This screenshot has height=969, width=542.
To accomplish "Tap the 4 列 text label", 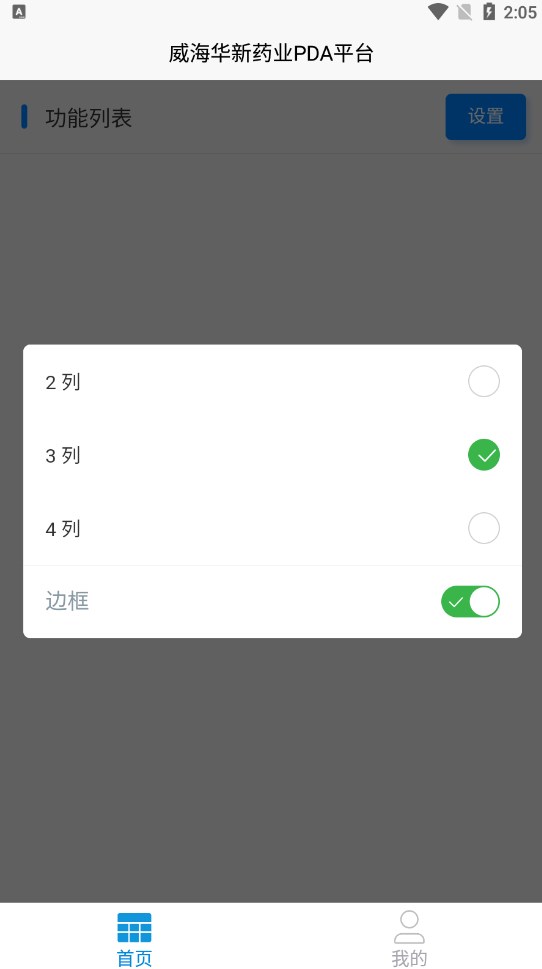I will tap(63, 529).
